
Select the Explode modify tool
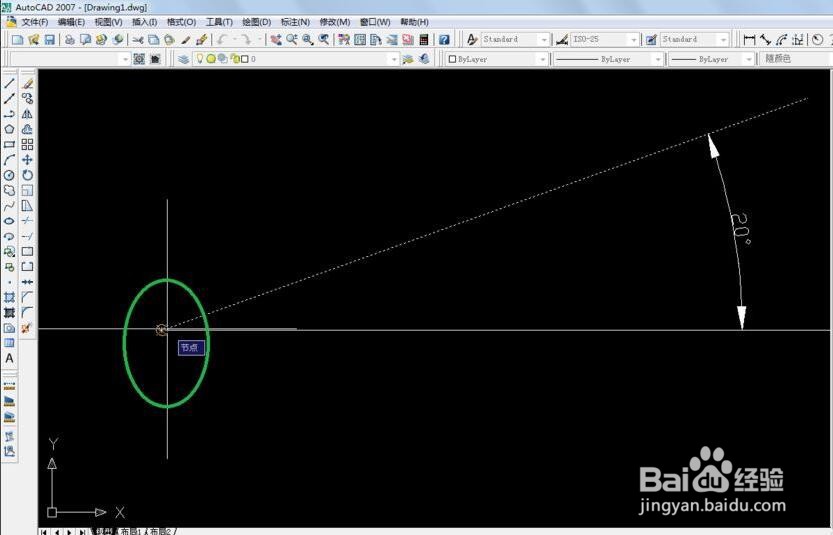(28, 328)
